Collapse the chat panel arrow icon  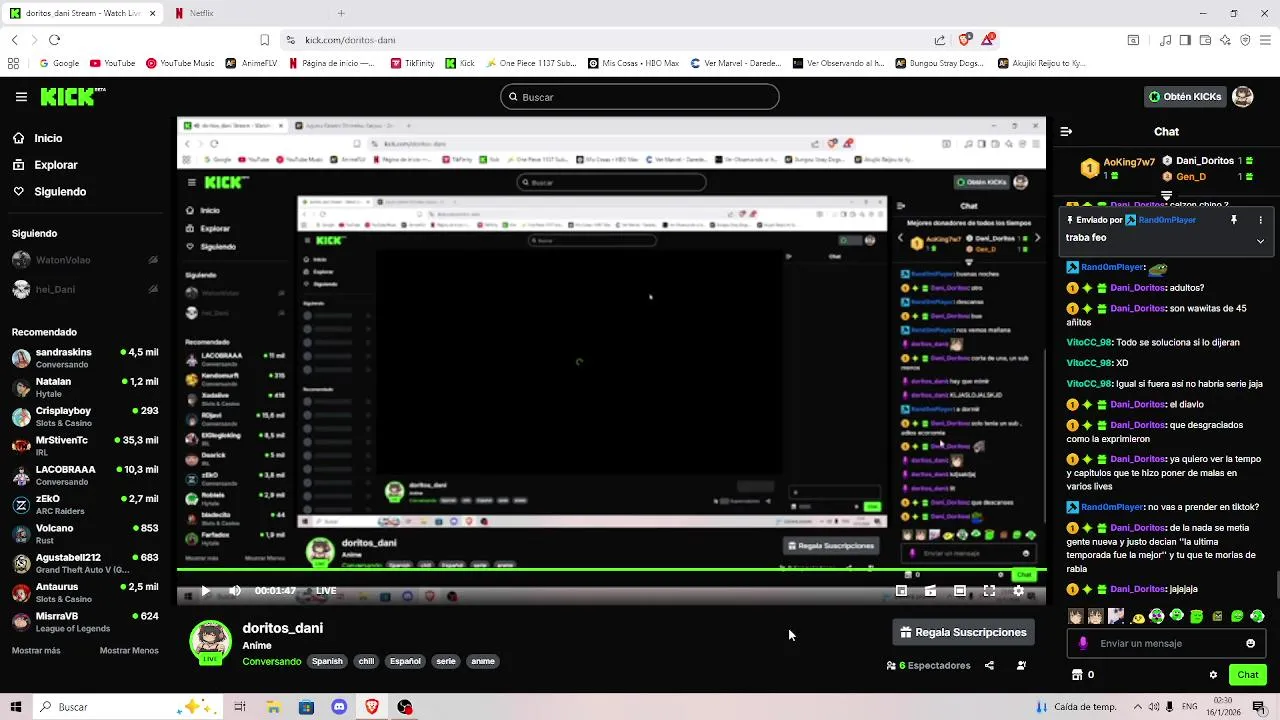point(1066,131)
